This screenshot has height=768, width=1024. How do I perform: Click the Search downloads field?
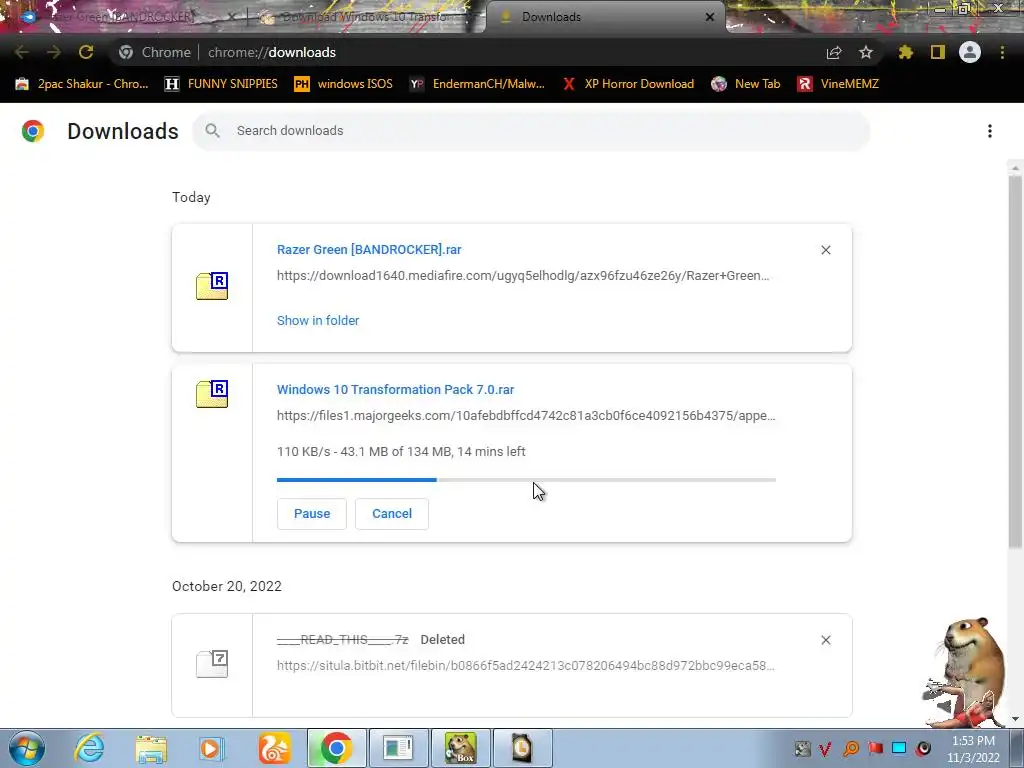point(531,131)
